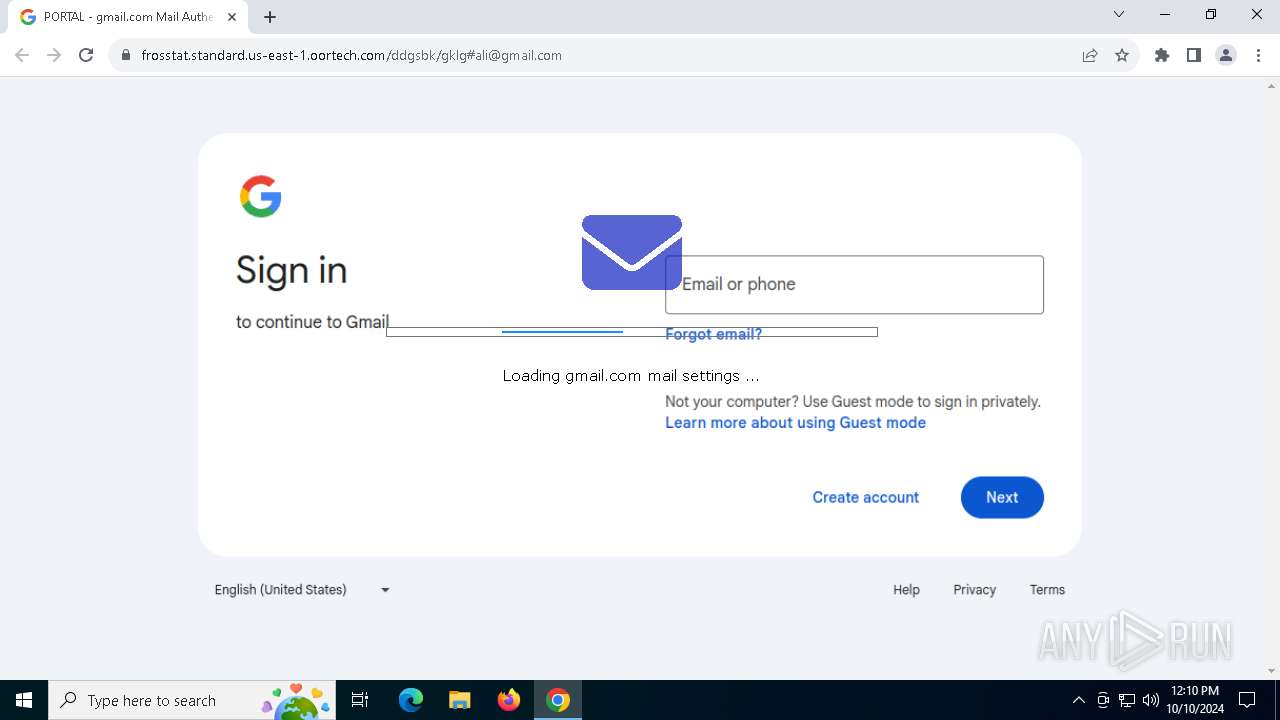This screenshot has width=1280, height=720.
Task: Click the network tray icon
Action: pyautogui.click(x=1127, y=700)
